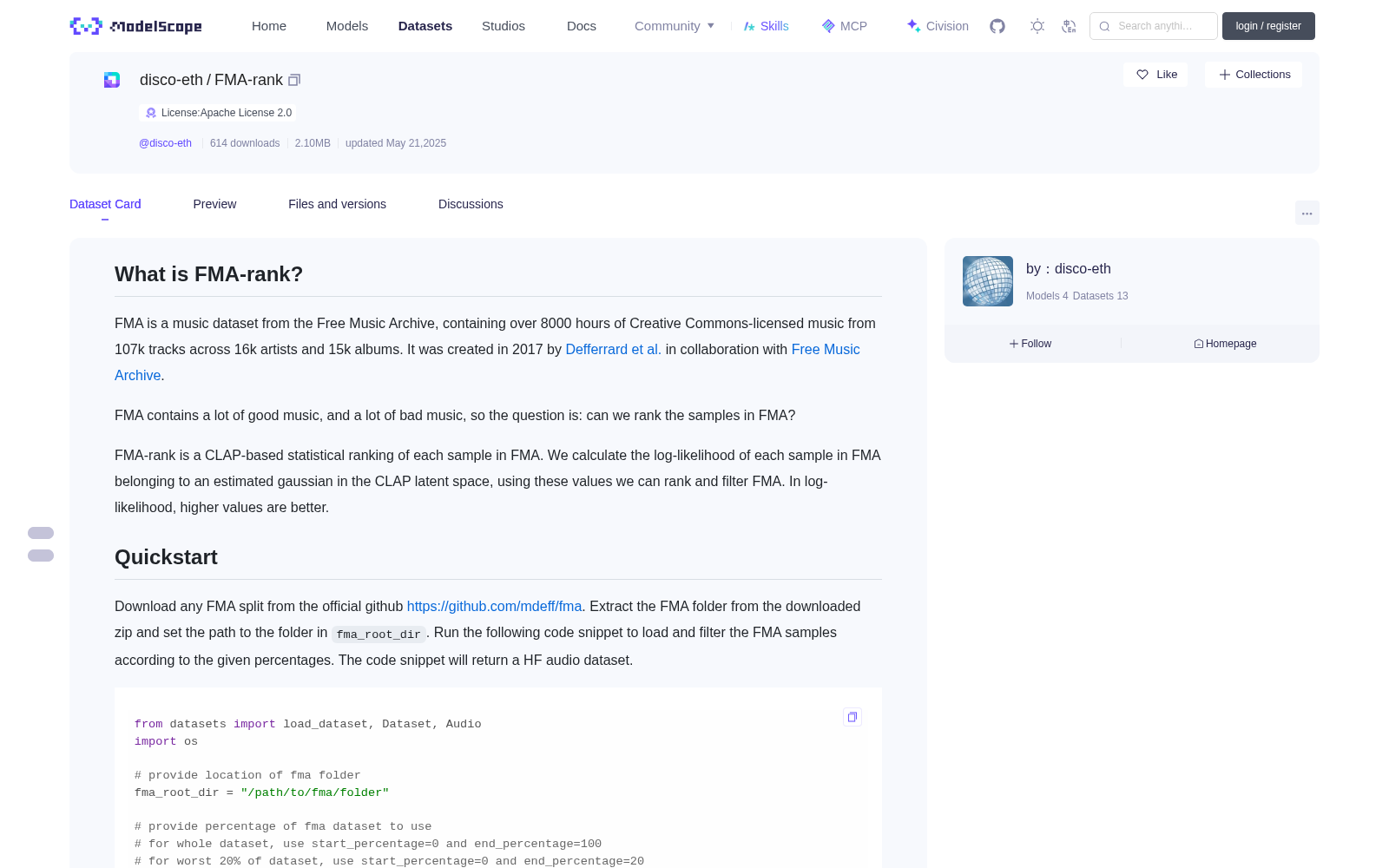Open the GitHub icon link
Screen dimensions: 1389x868
[x=997, y=26]
